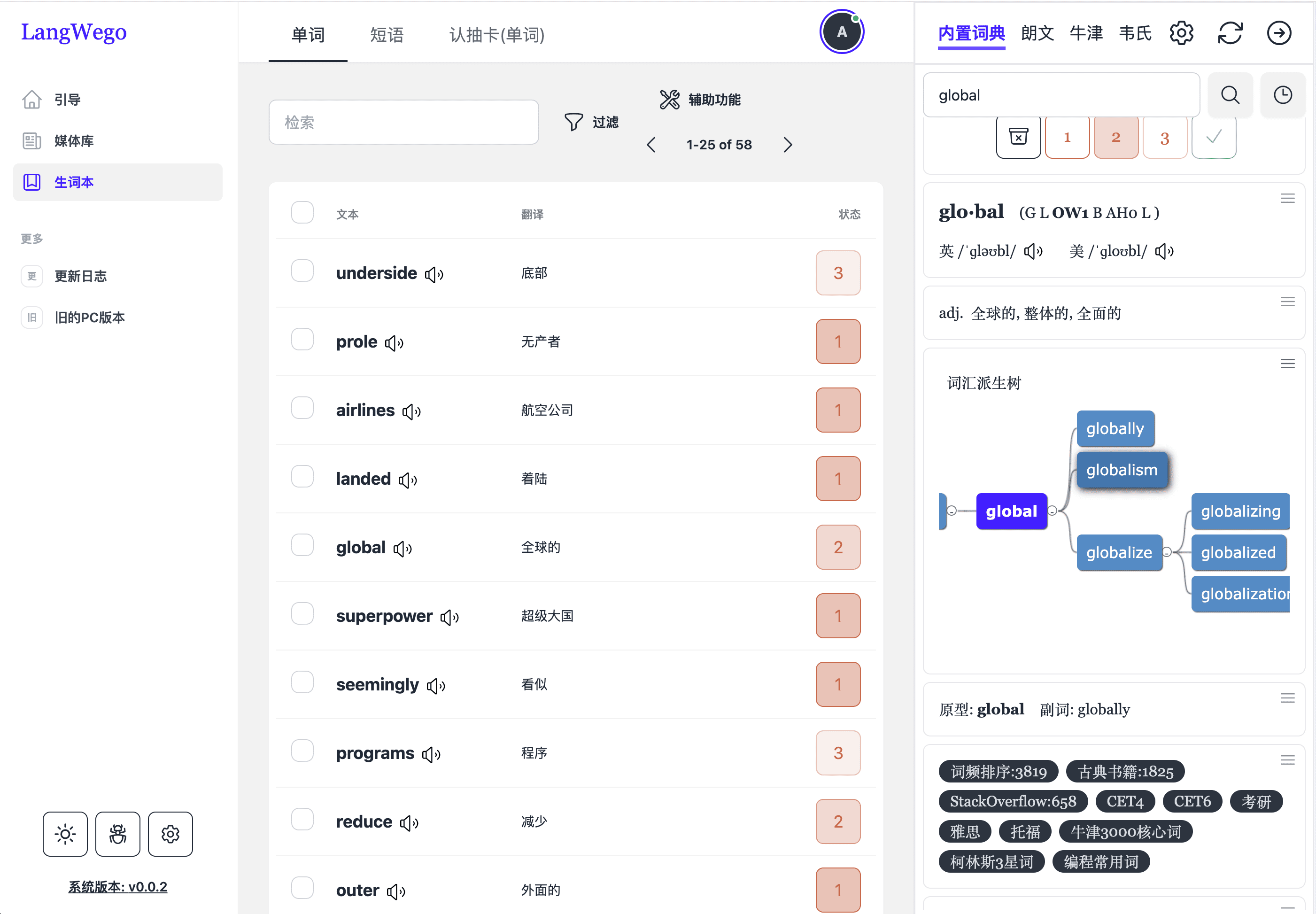Check the landed row checkbox
The image size is (1316, 914).
click(302, 476)
